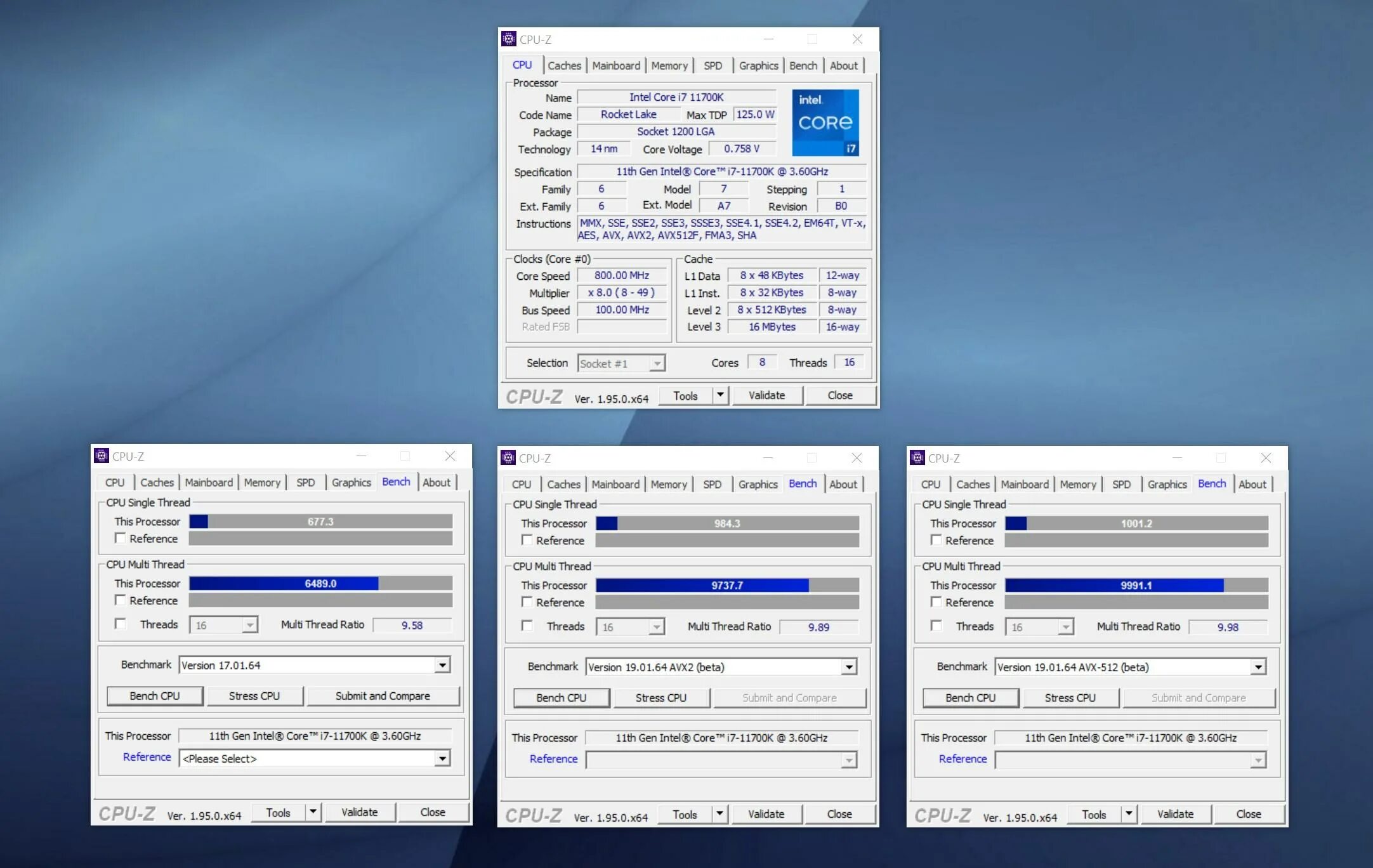Viewport: 1373px width, 868px height.
Task: Click CPU-Z app icon in AVX2 bench window title bar
Action: pyautogui.click(x=508, y=458)
